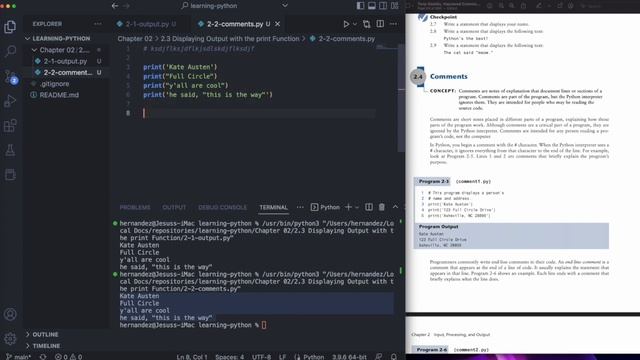Switch to the 2-2-comments.py tab
Viewport: 640px width, 360px height.
(x=234, y=24)
